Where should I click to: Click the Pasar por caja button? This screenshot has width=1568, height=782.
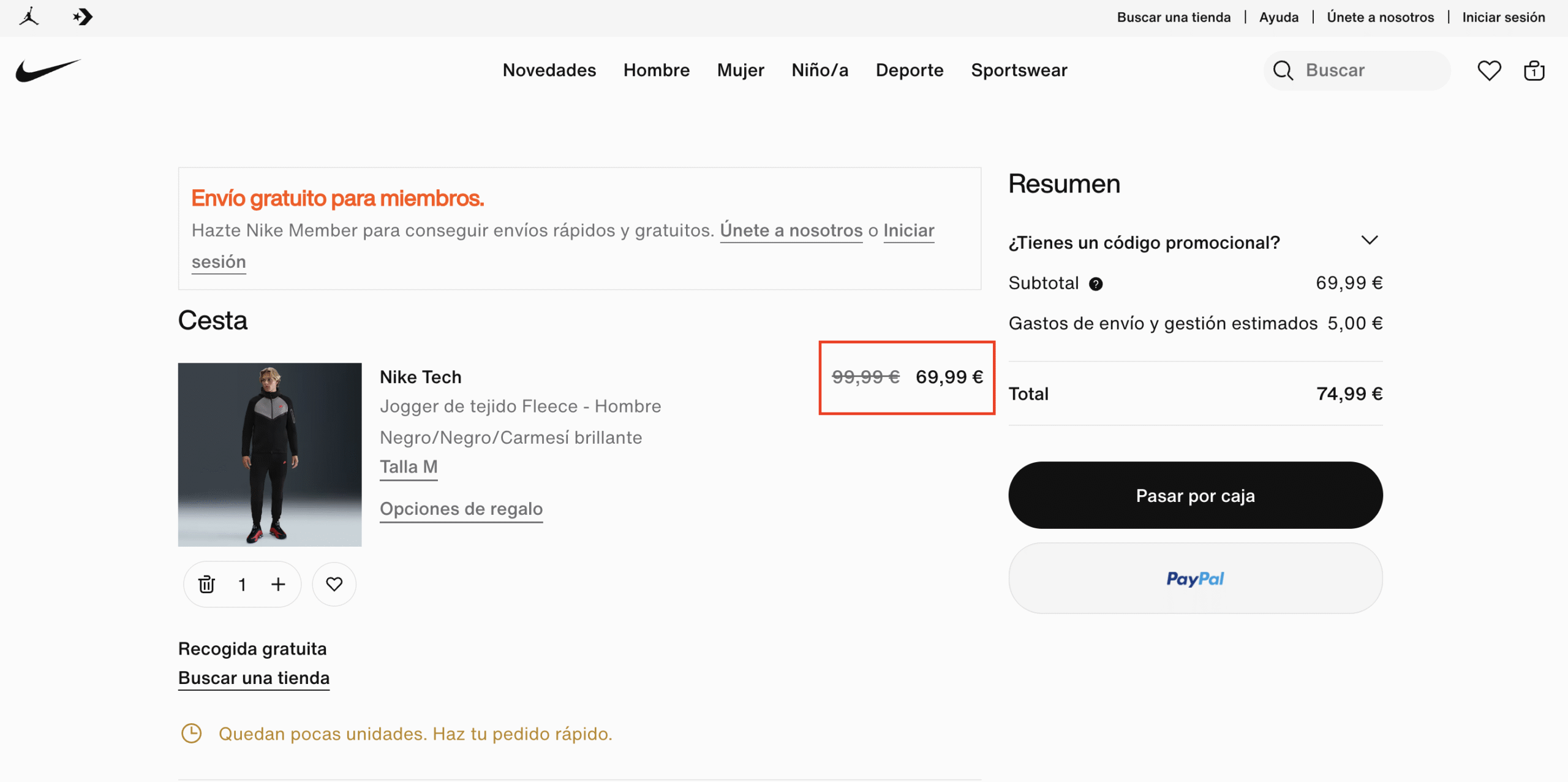pyautogui.click(x=1194, y=495)
